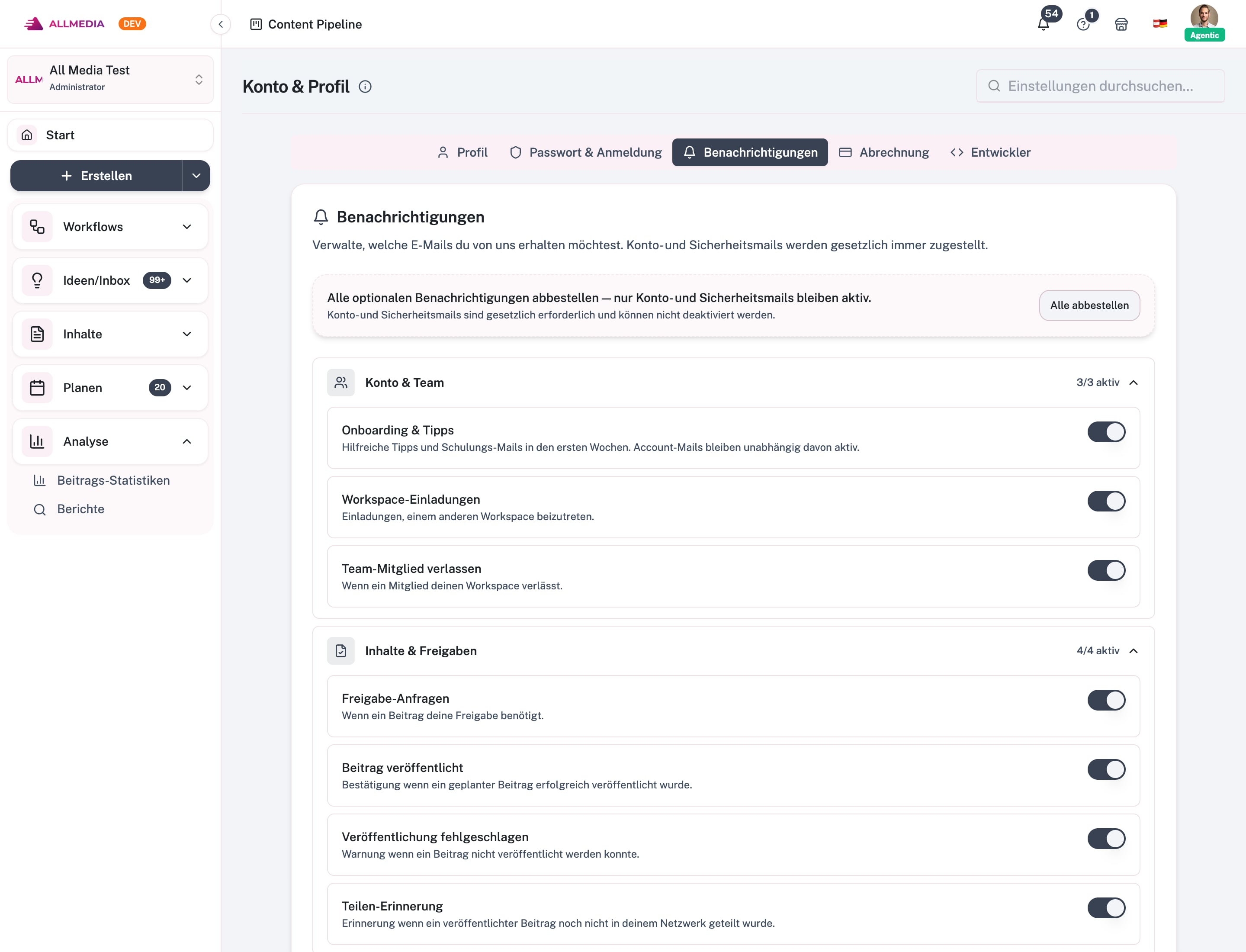This screenshot has width=1246, height=952.
Task: Open the All Media Test workspace switcher
Action: click(x=110, y=79)
